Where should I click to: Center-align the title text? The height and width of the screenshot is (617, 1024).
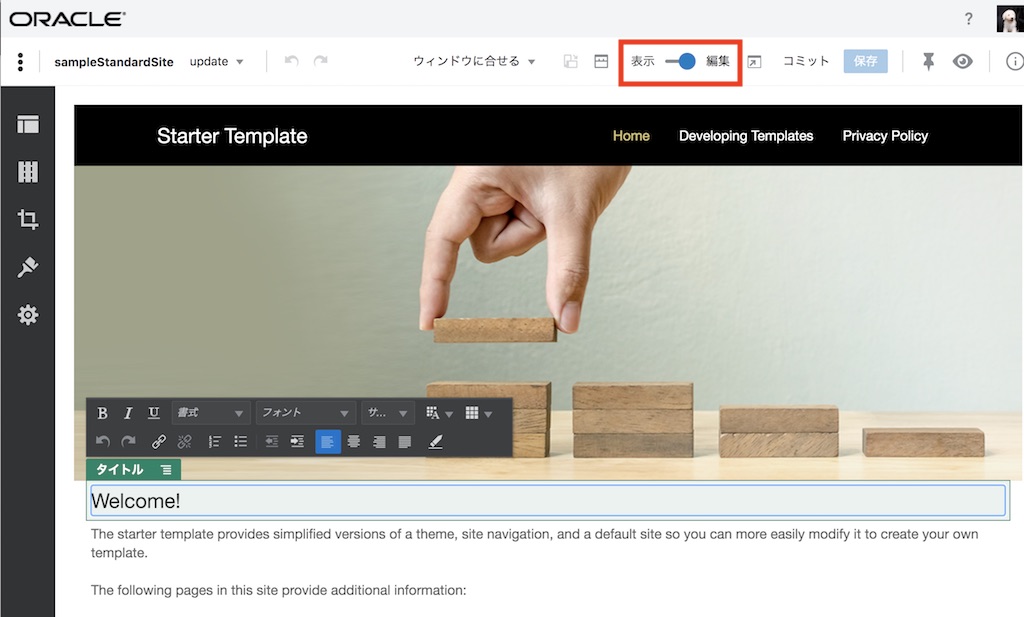353,441
